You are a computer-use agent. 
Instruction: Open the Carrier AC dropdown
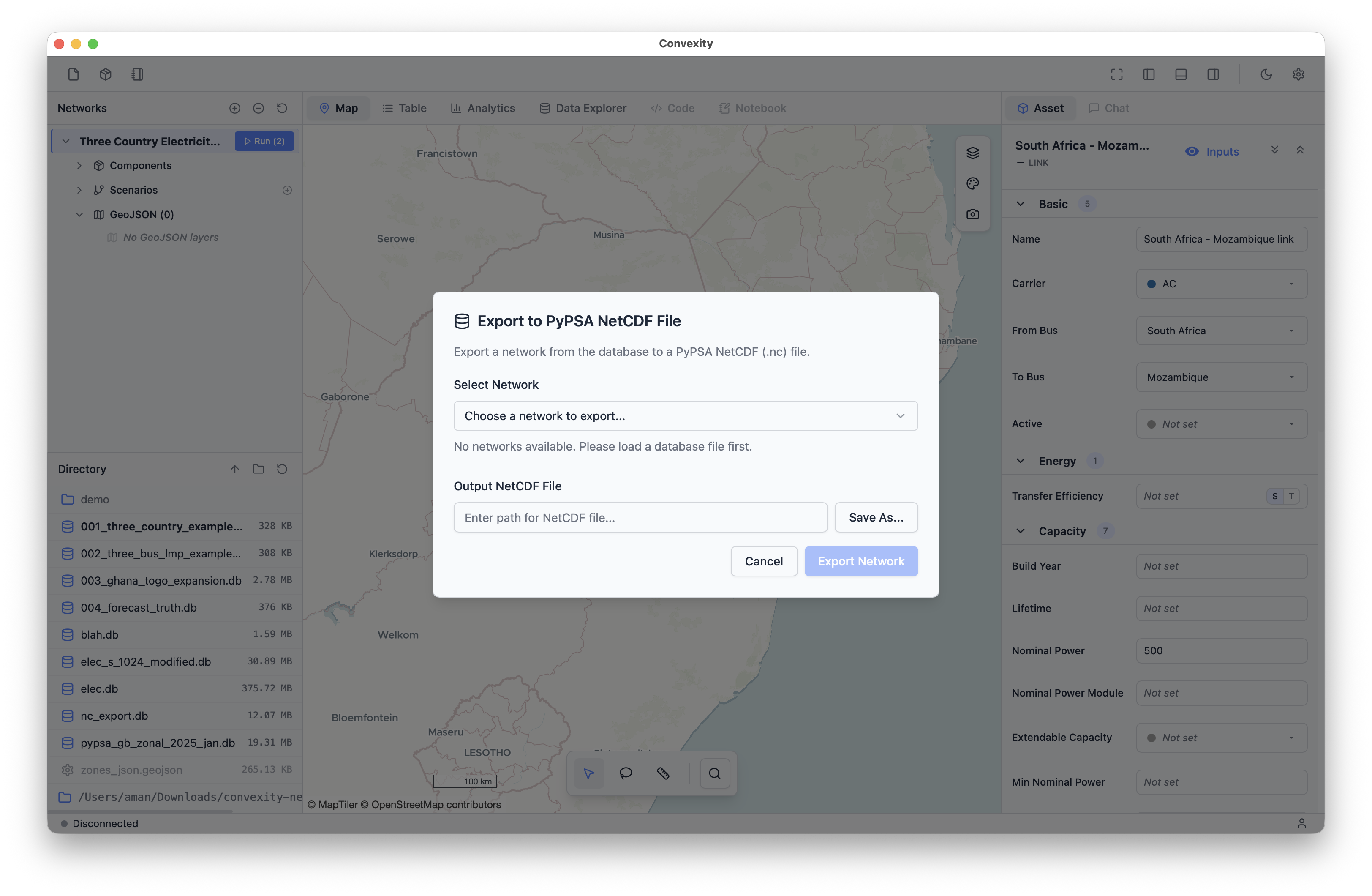(1221, 284)
